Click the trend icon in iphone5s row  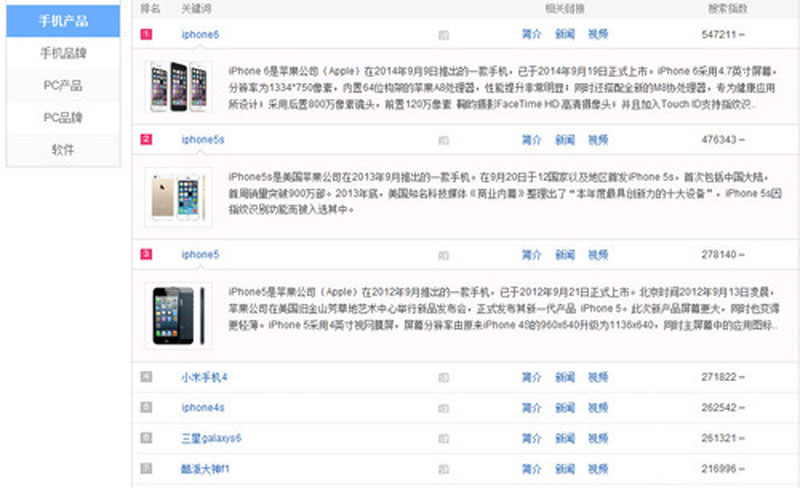(443, 140)
